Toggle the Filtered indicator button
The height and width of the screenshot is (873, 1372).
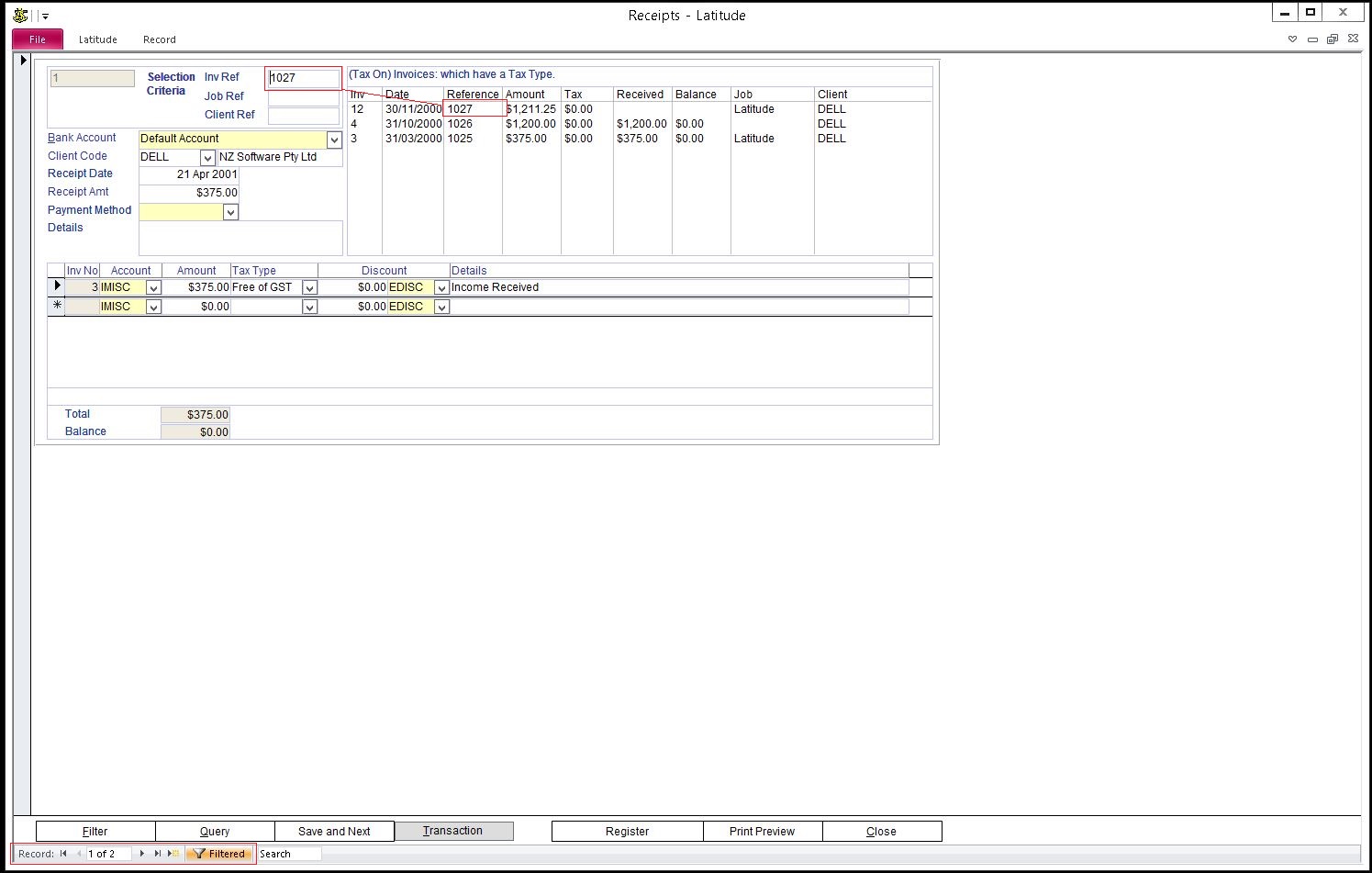pos(219,854)
